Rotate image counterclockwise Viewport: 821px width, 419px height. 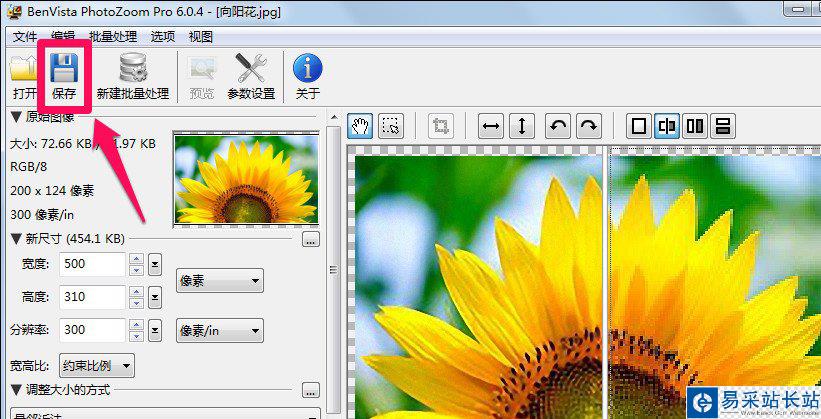coord(558,126)
